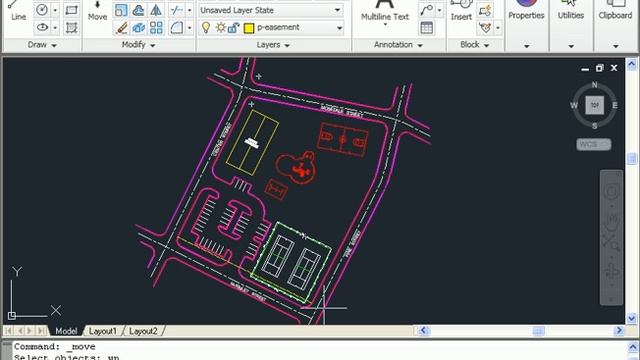This screenshot has height=360, width=640.
Task: Click S on the ViewCube compass
Action: pos(594,126)
